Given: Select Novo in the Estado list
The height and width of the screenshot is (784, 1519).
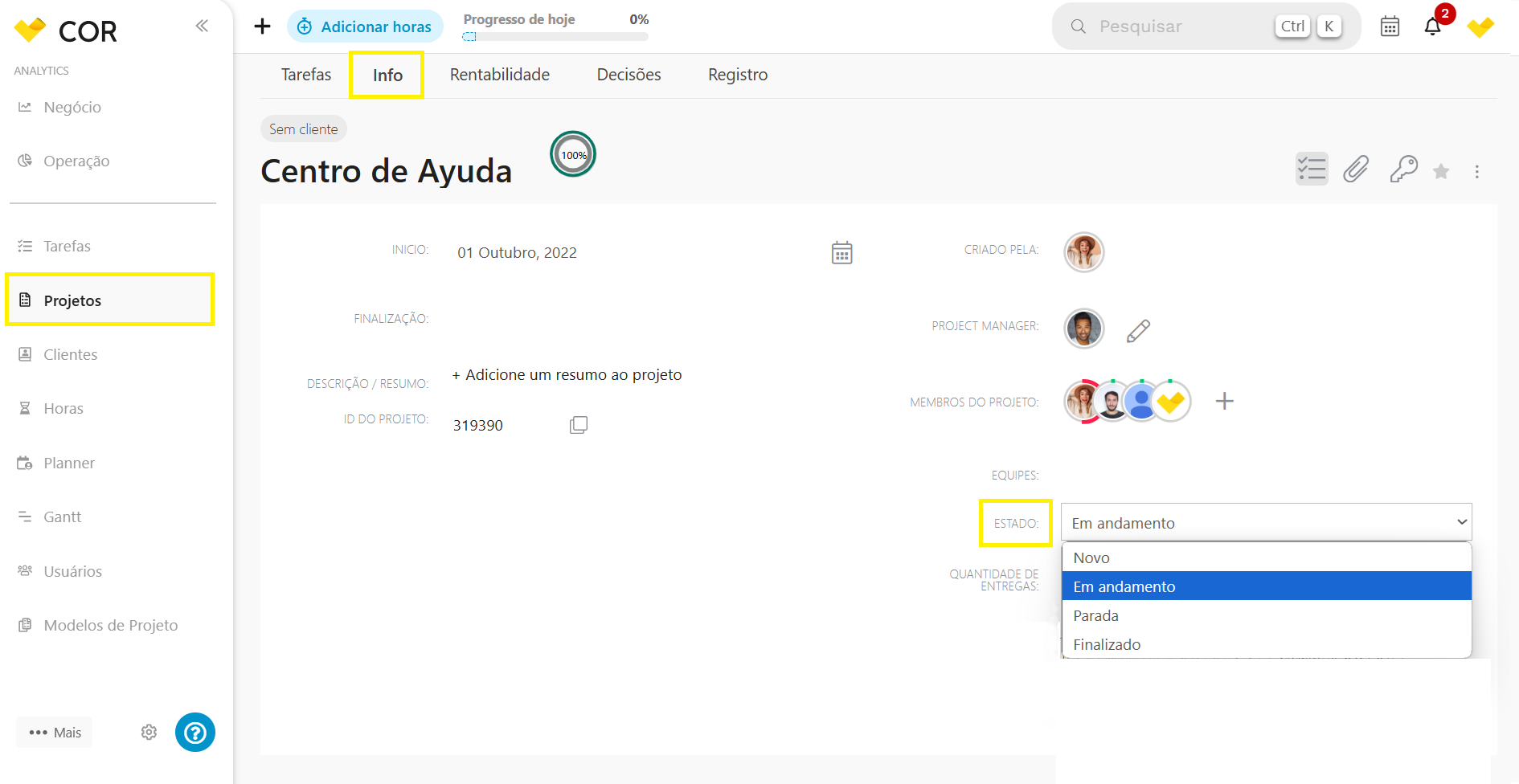Looking at the screenshot, I should click(1267, 557).
